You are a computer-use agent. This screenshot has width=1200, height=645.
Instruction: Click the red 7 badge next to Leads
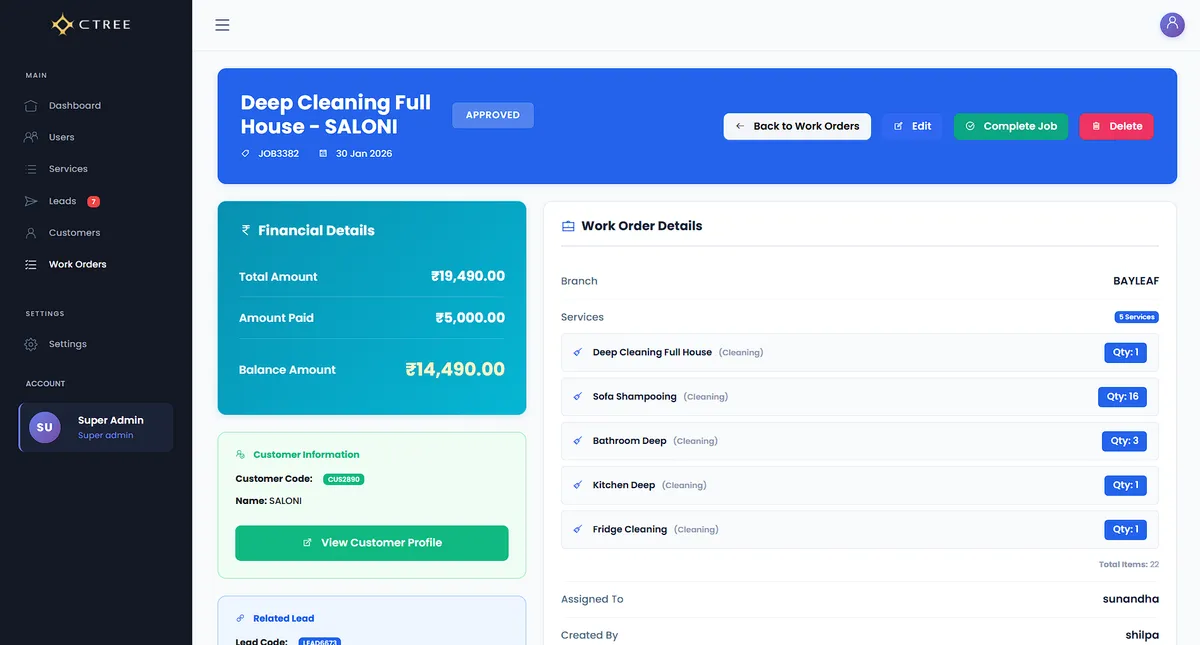93,201
